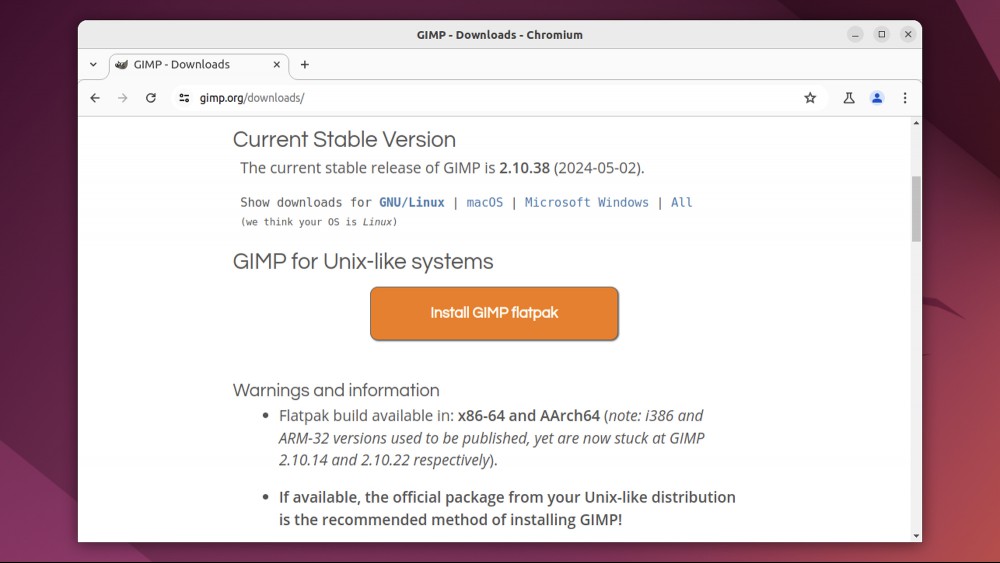Viewport: 1000px width, 563px height.
Task: Show downloads for GNU/Linux
Action: click(411, 202)
